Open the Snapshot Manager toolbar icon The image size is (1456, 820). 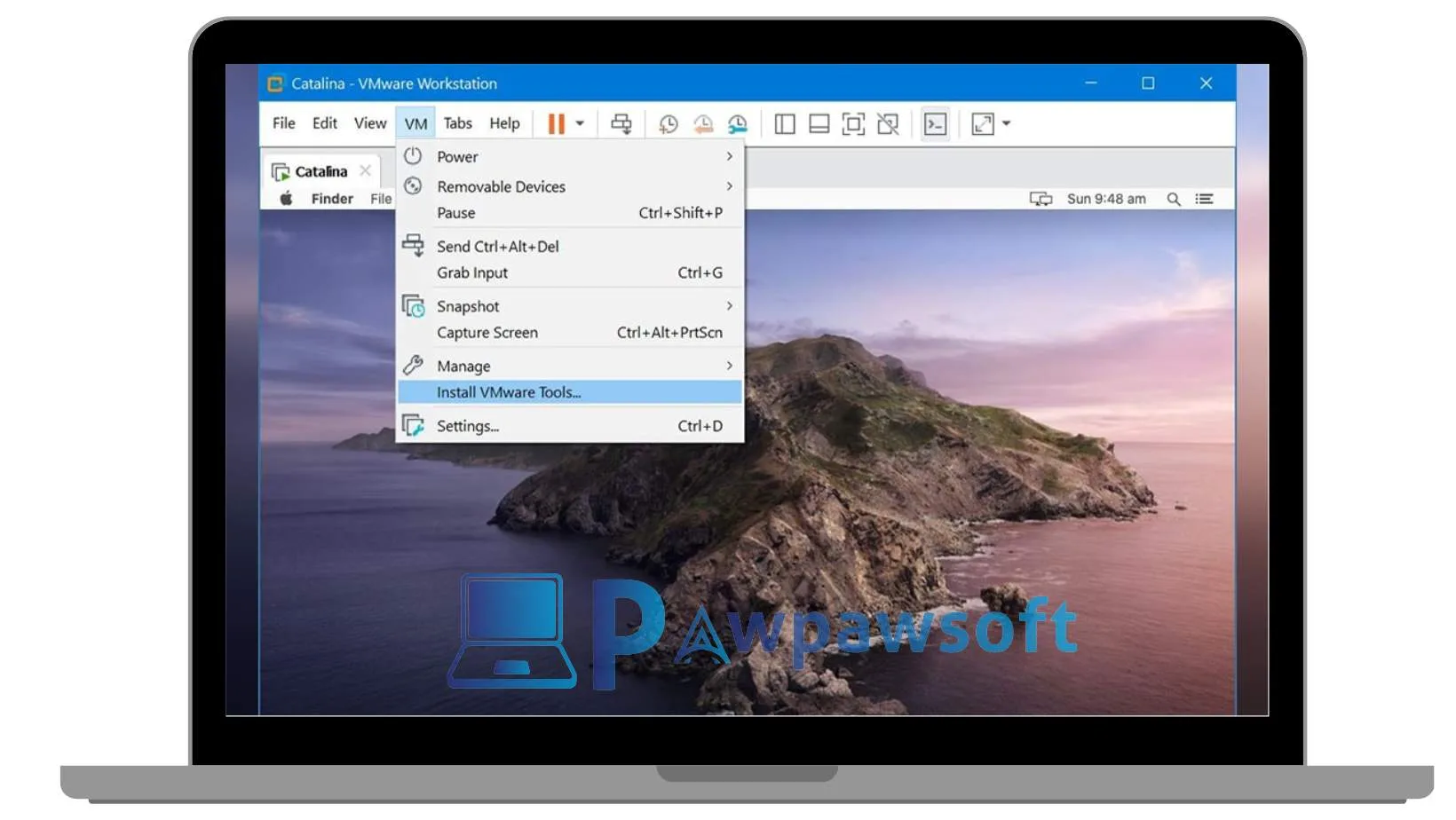(x=737, y=124)
